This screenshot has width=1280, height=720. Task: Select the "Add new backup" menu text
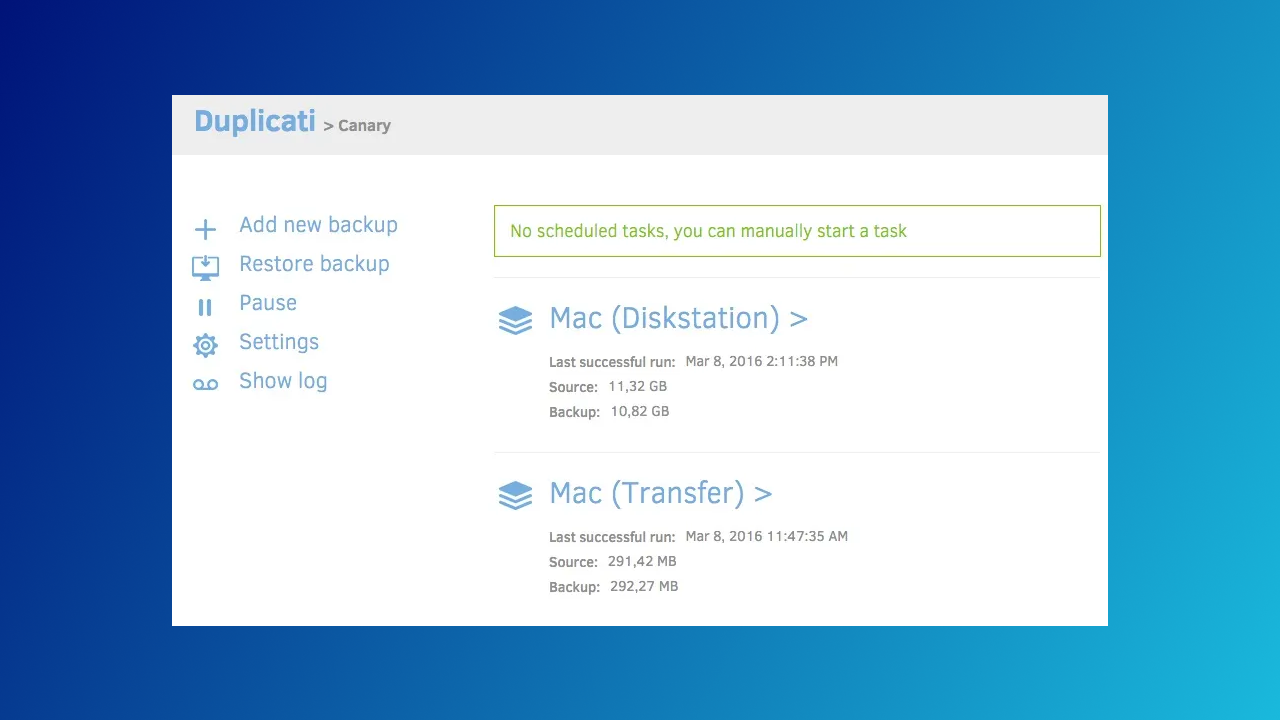coord(318,225)
